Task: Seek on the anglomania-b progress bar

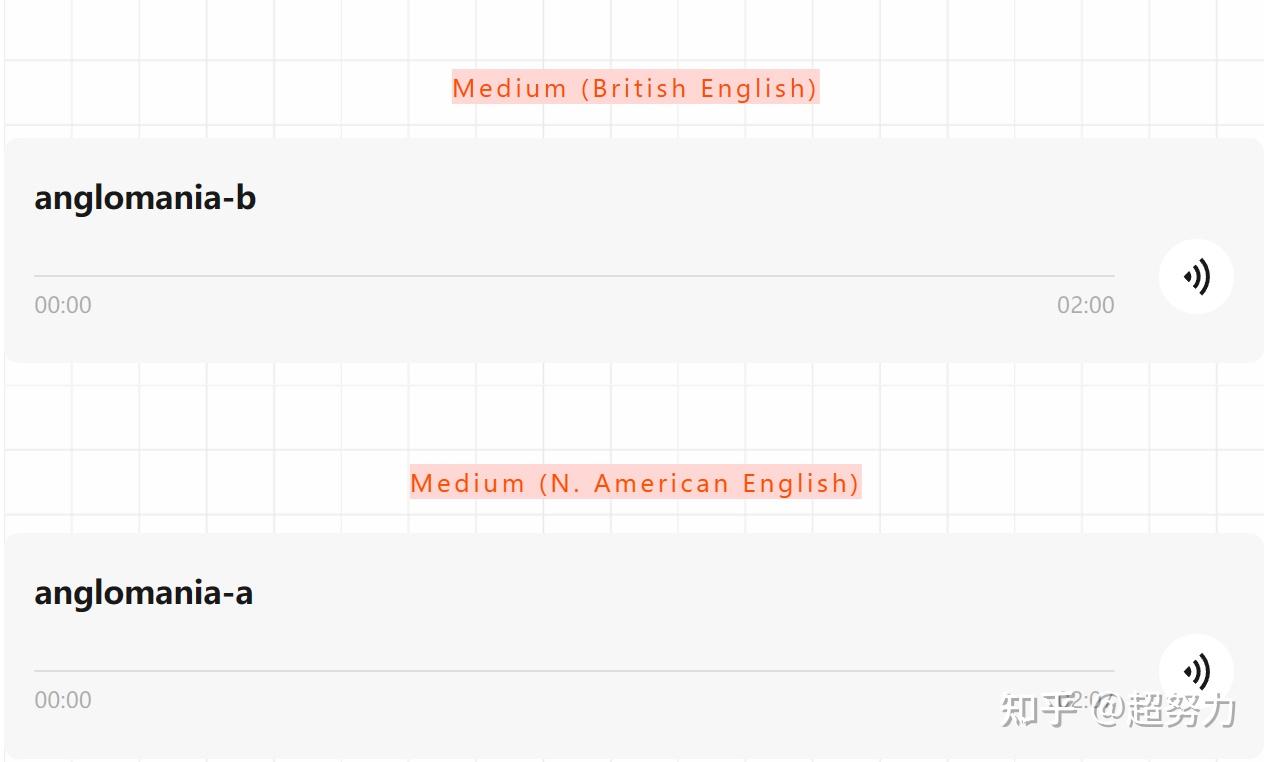Action: click(x=574, y=275)
